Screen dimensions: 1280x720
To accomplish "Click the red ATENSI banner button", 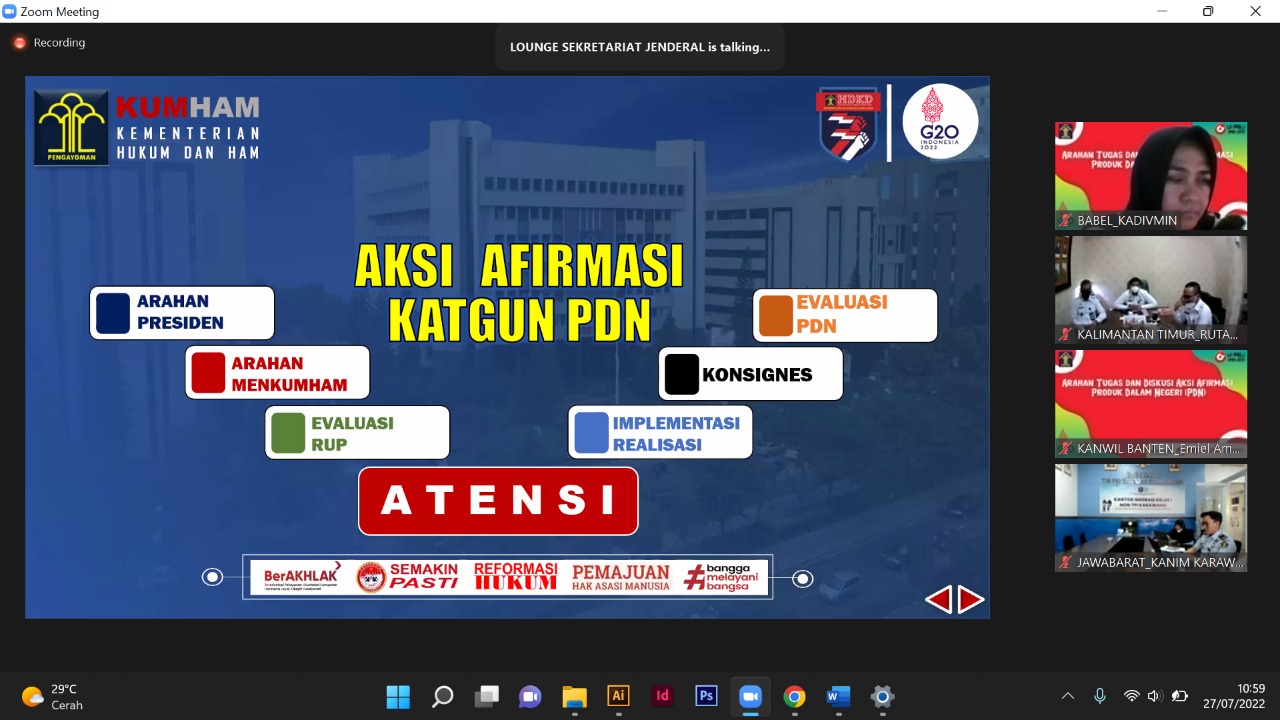I will pyautogui.click(x=498, y=500).
